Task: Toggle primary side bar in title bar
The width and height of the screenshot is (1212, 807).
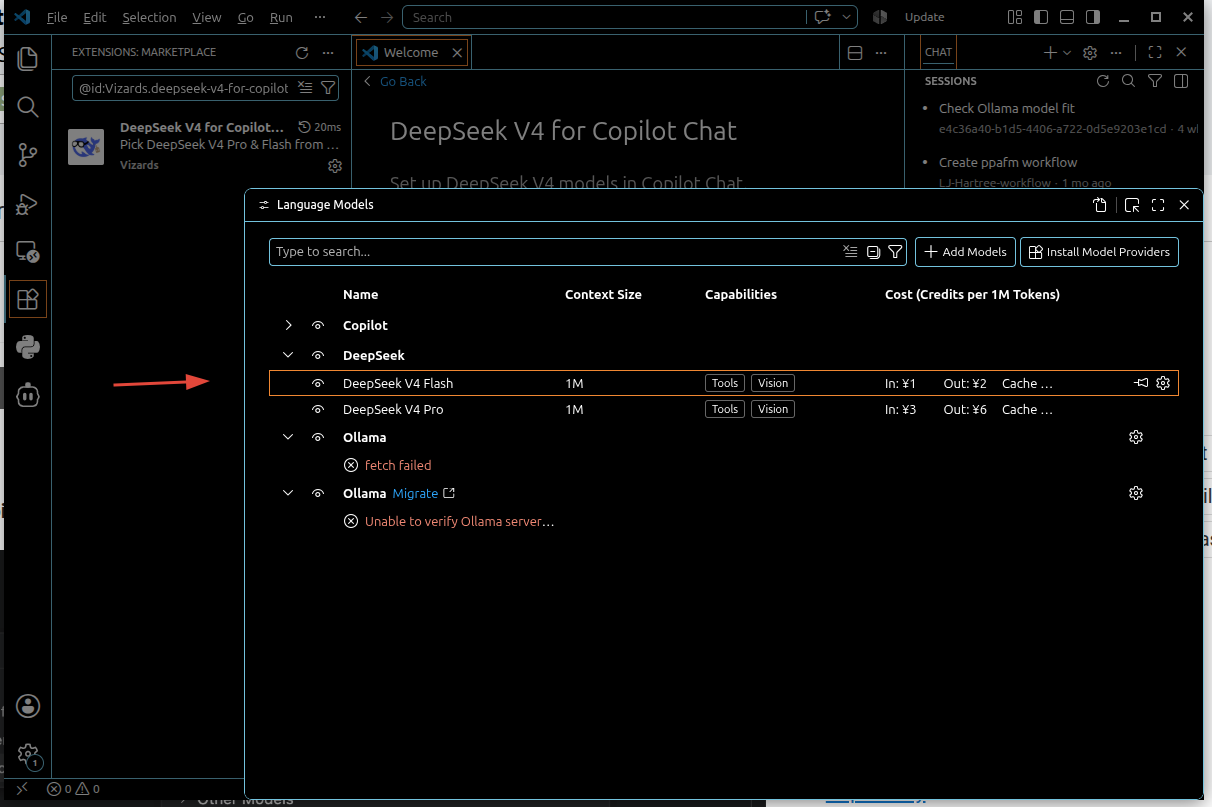Action: point(1041,17)
